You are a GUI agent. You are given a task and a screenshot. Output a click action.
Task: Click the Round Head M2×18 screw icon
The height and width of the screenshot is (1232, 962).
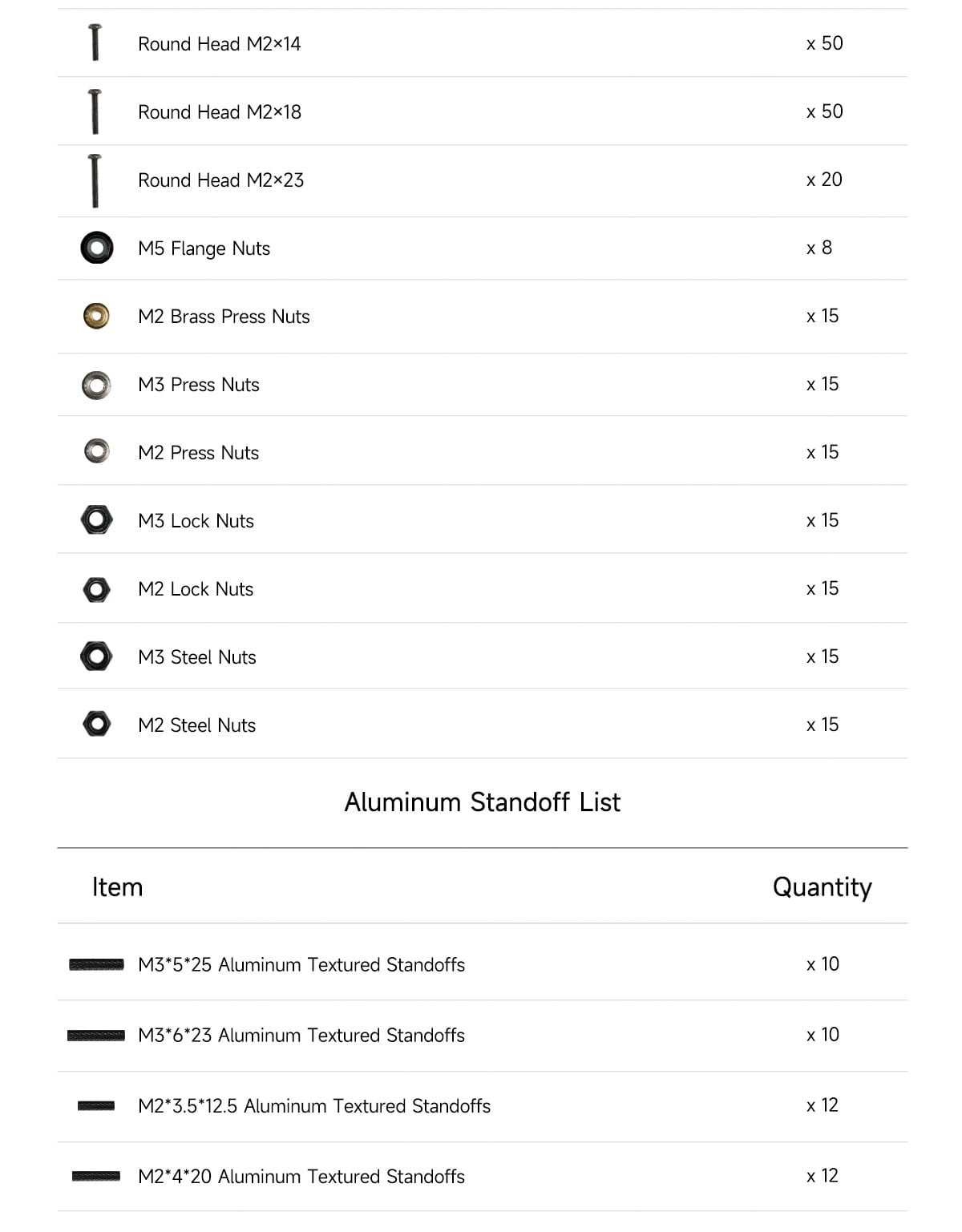tap(95, 111)
